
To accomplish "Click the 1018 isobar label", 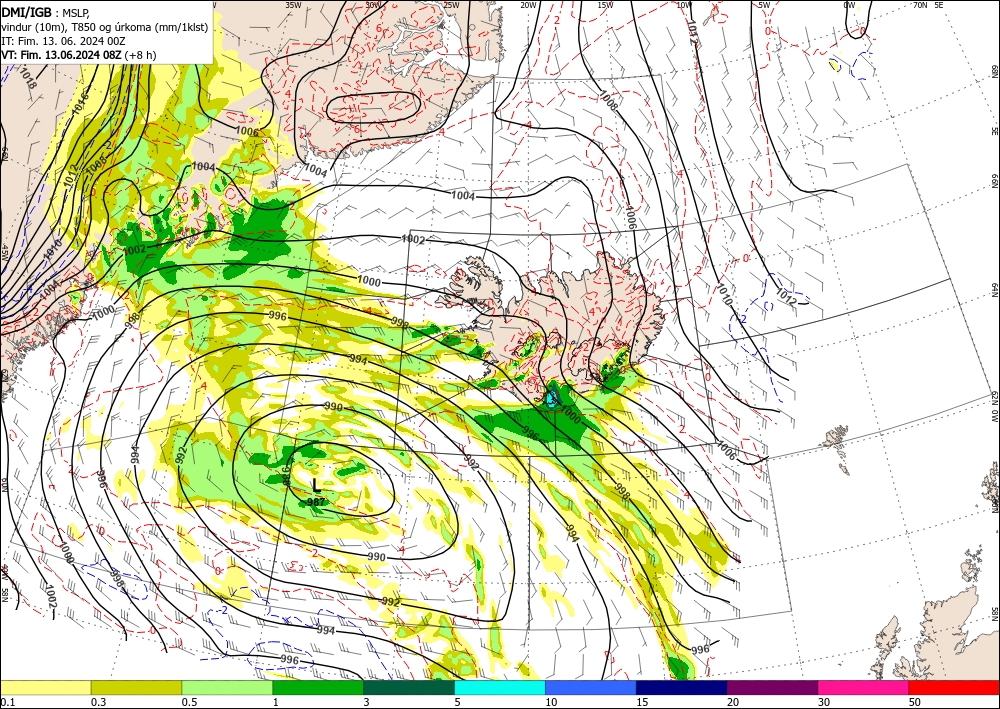I will coord(28,78).
